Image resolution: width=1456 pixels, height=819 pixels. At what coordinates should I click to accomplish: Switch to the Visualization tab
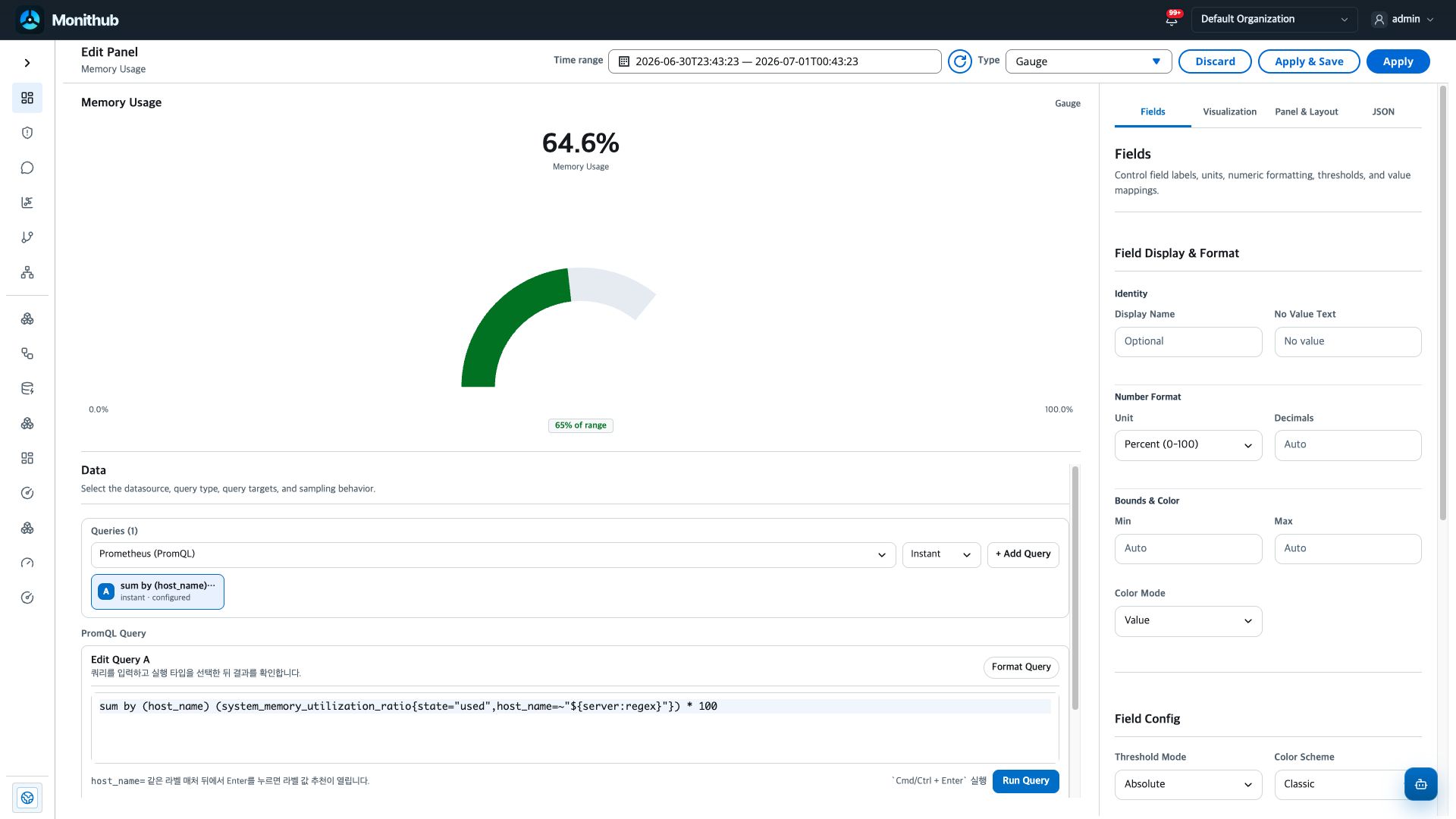point(1229,111)
